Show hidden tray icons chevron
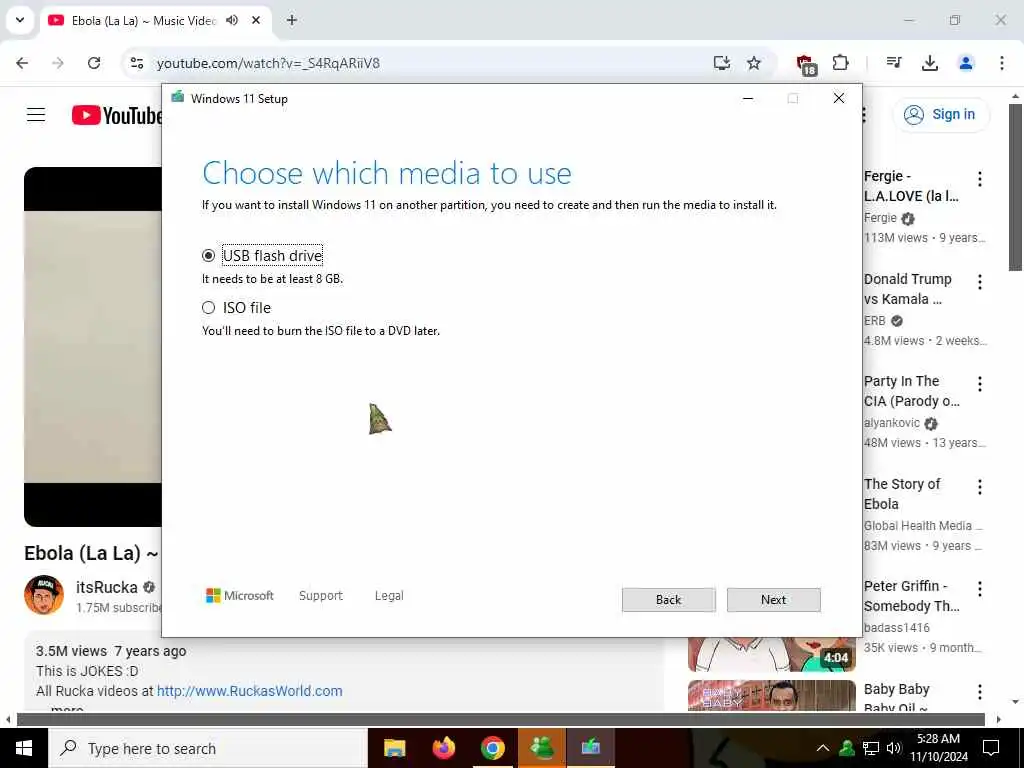Image resolution: width=1024 pixels, height=768 pixels. (x=823, y=748)
